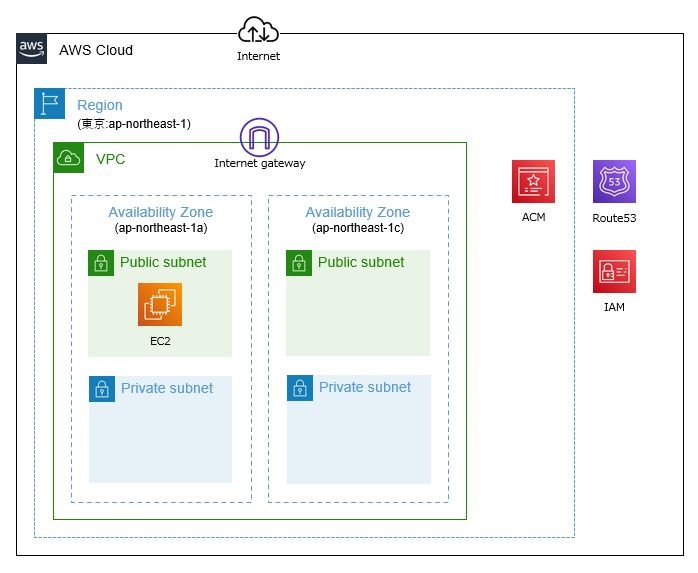This screenshot has height=573, width=698.
Task: Select the Region flag icon
Action: pyautogui.click(x=49, y=103)
